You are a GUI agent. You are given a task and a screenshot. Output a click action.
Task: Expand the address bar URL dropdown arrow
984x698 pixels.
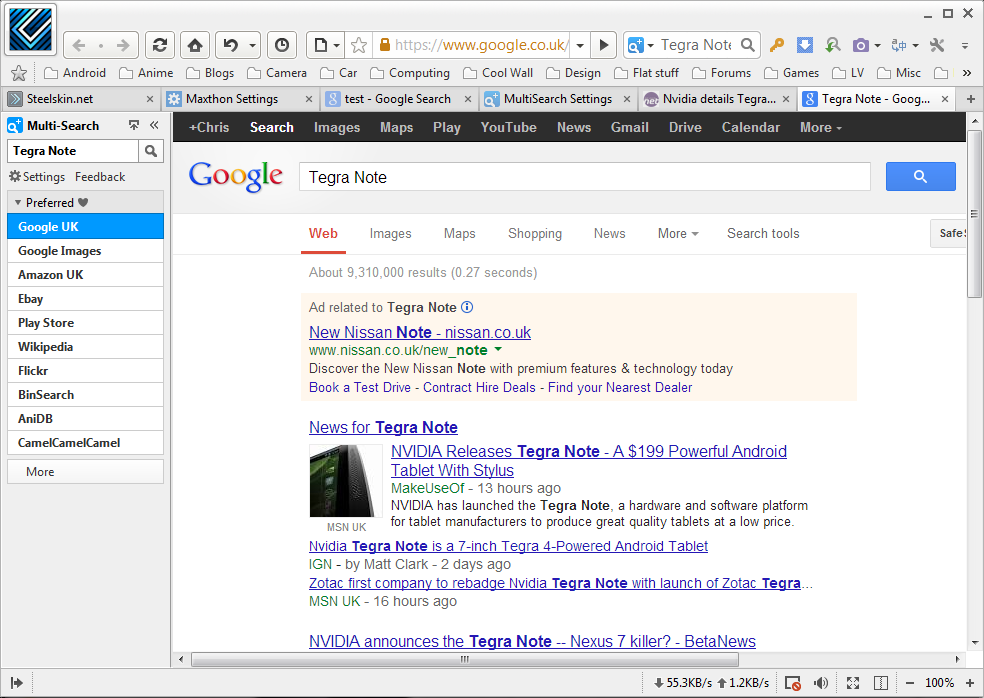click(x=580, y=45)
